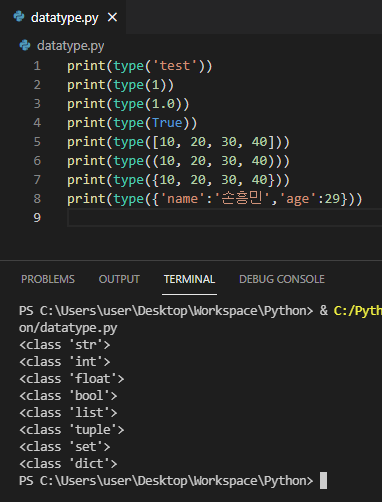Open the datatype.py breadcrumb path
The height and width of the screenshot is (502, 382).
click(x=71, y=46)
